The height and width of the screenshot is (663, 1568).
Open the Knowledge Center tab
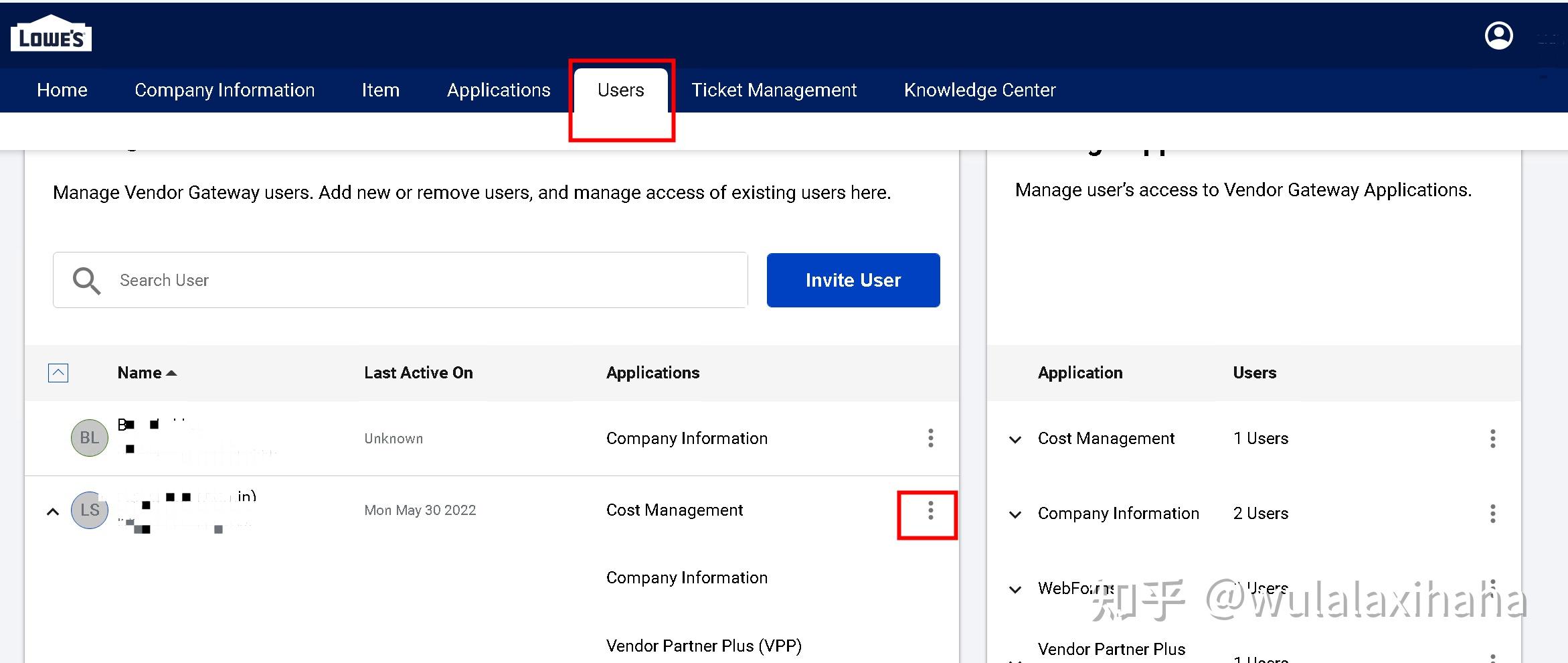[x=979, y=90]
